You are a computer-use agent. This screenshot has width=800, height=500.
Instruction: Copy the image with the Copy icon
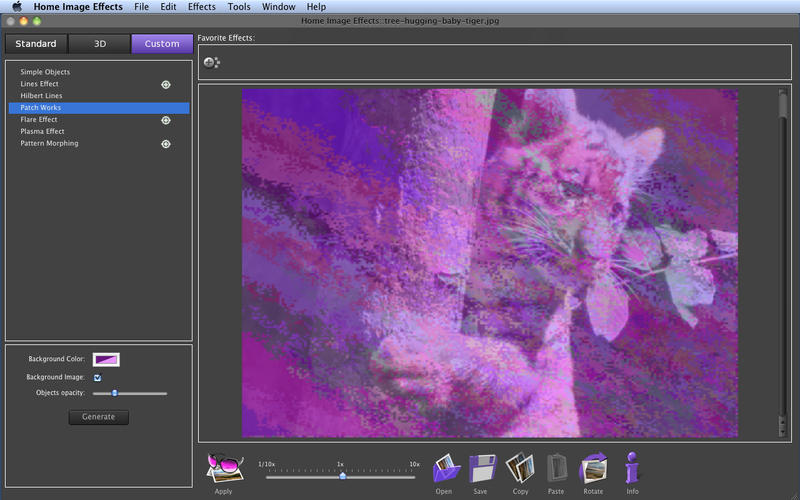(x=519, y=468)
